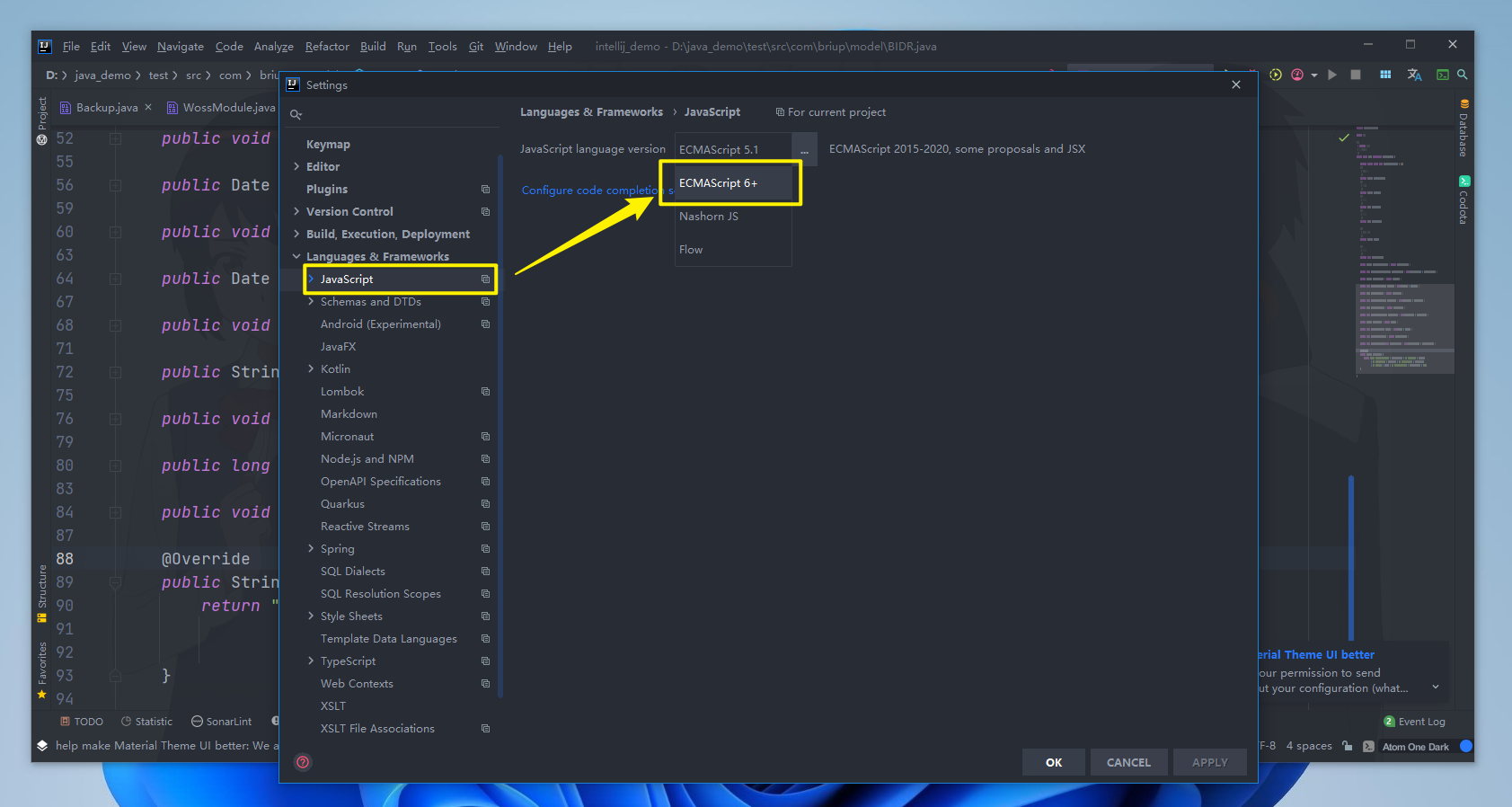Open the Refactor menu
The height and width of the screenshot is (807, 1512).
point(327,47)
